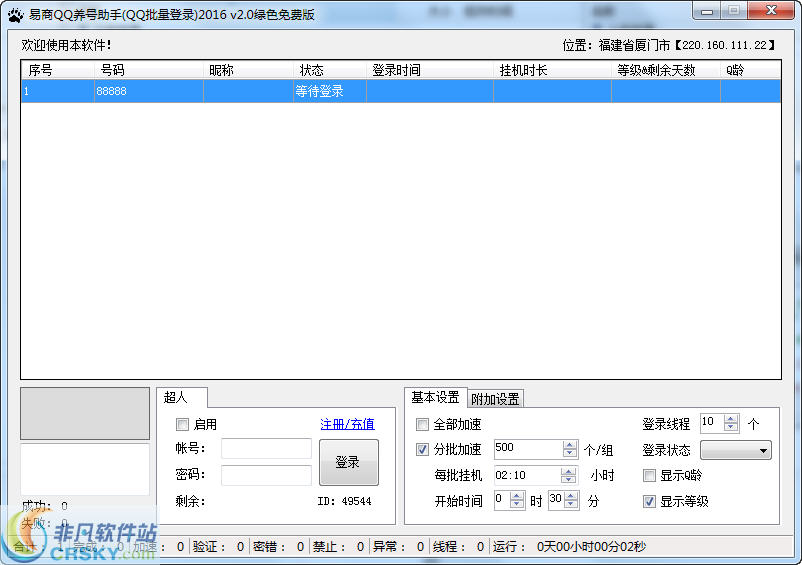Viewport: 802px width, 565px height.
Task: Increase 分批加速 group size up arrow
Action: [x=569, y=445]
